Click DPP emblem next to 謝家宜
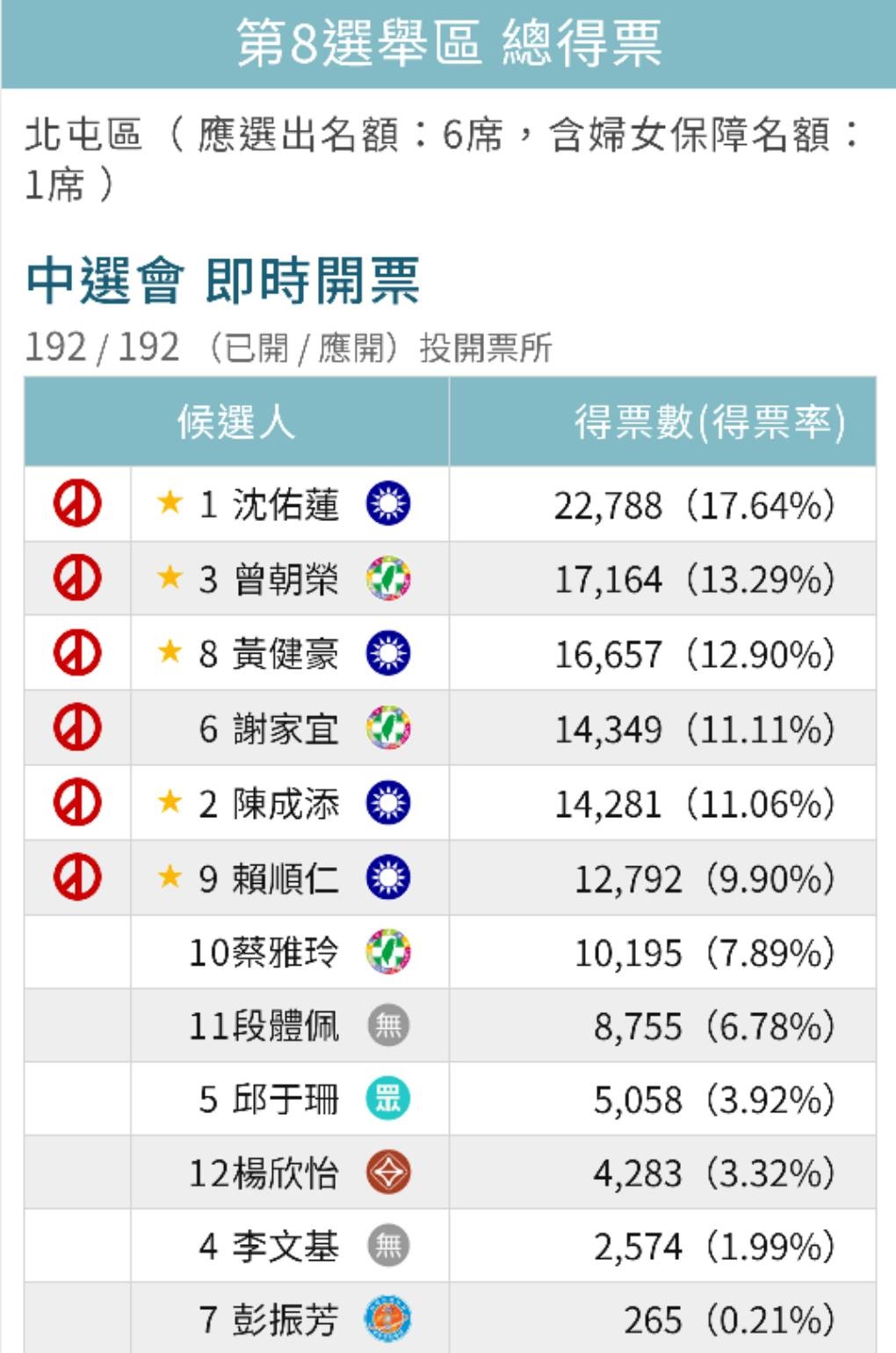This screenshot has height=1353, width=896. pyautogui.click(x=388, y=727)
